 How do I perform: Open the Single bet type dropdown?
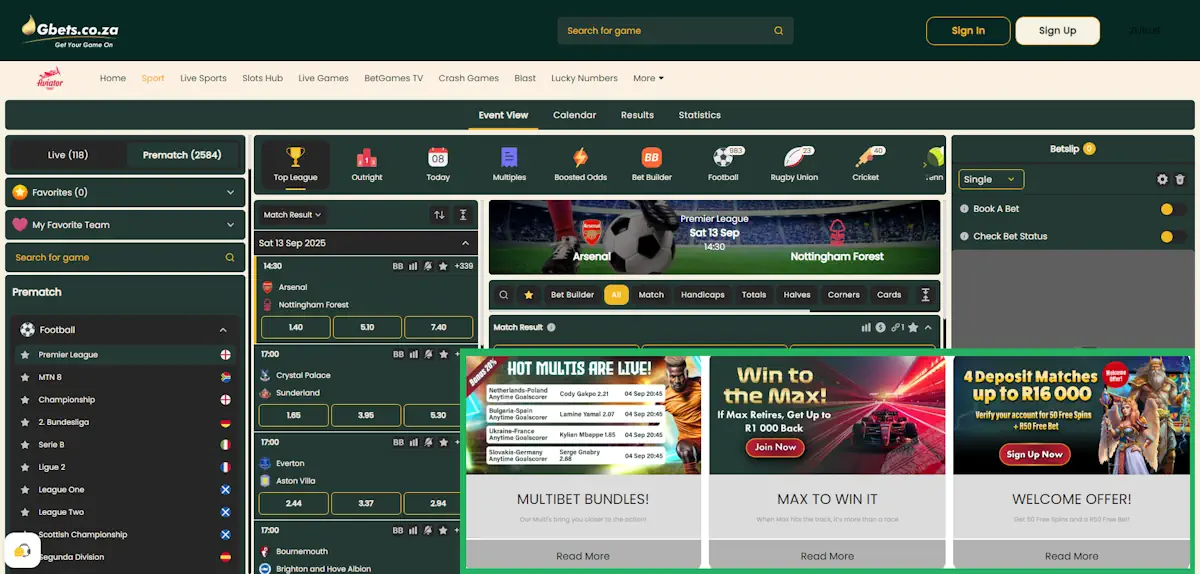point(992,180)
